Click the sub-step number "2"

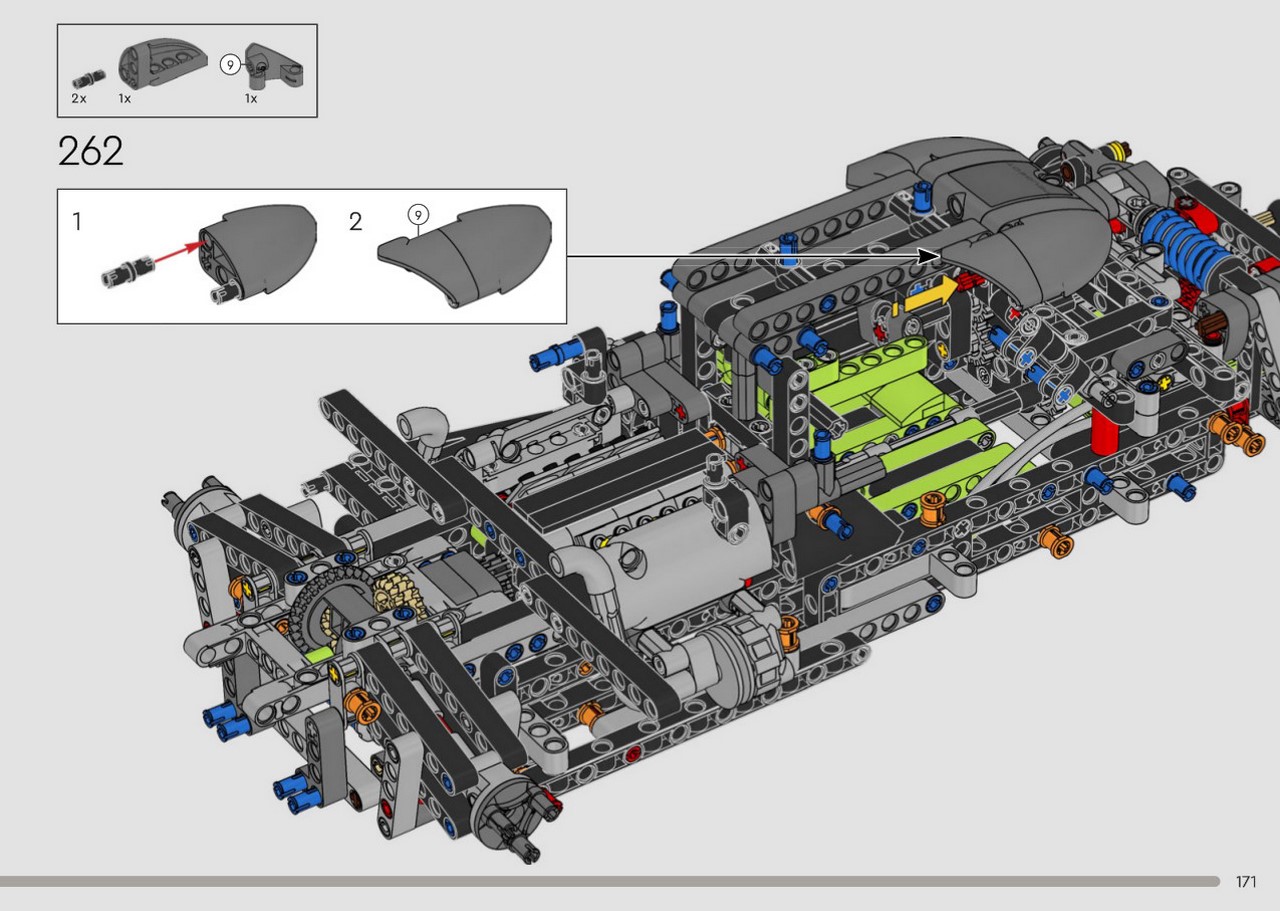pos(356,222)
